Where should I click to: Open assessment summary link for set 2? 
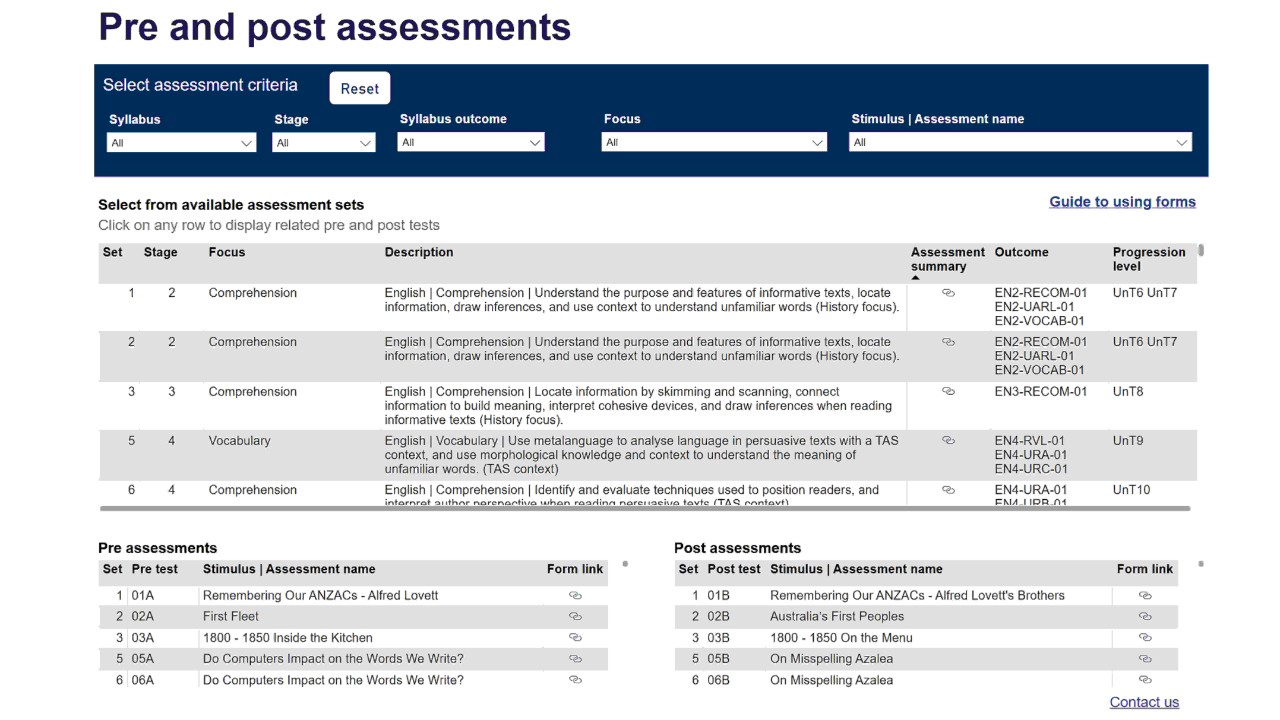(948, 342)
